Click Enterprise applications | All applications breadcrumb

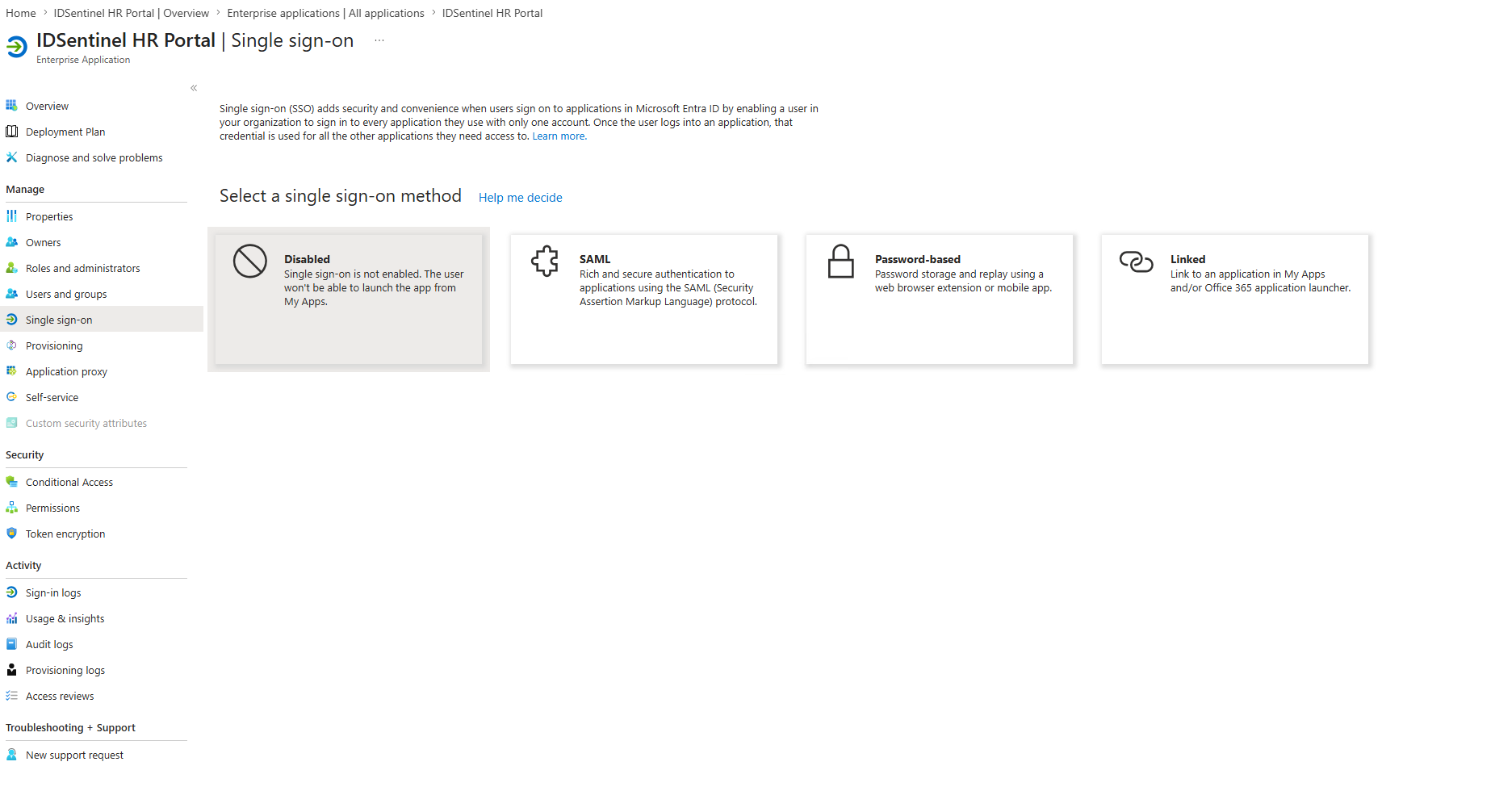tap(325, 13)
